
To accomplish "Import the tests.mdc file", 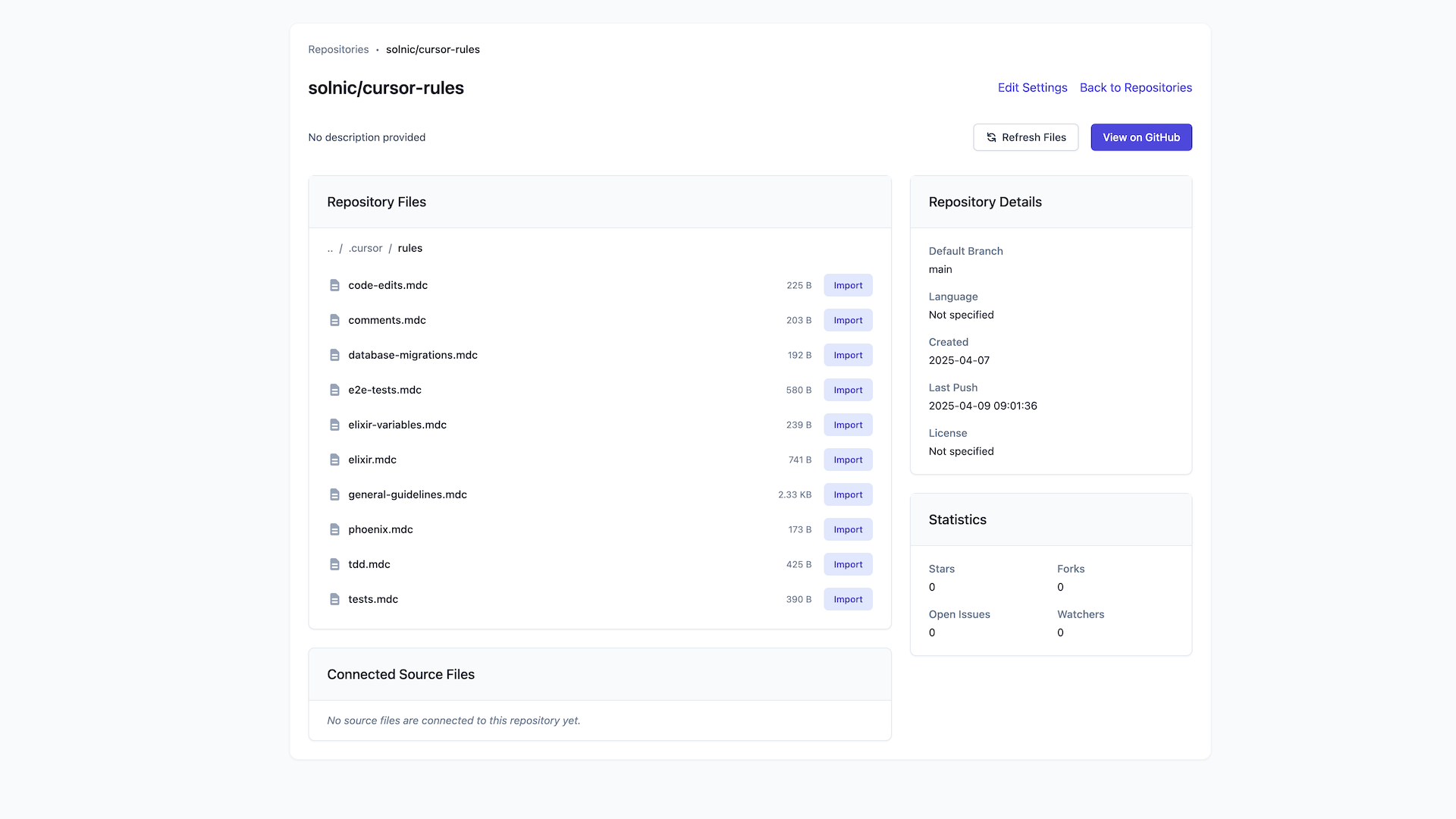I will [847, 599].
